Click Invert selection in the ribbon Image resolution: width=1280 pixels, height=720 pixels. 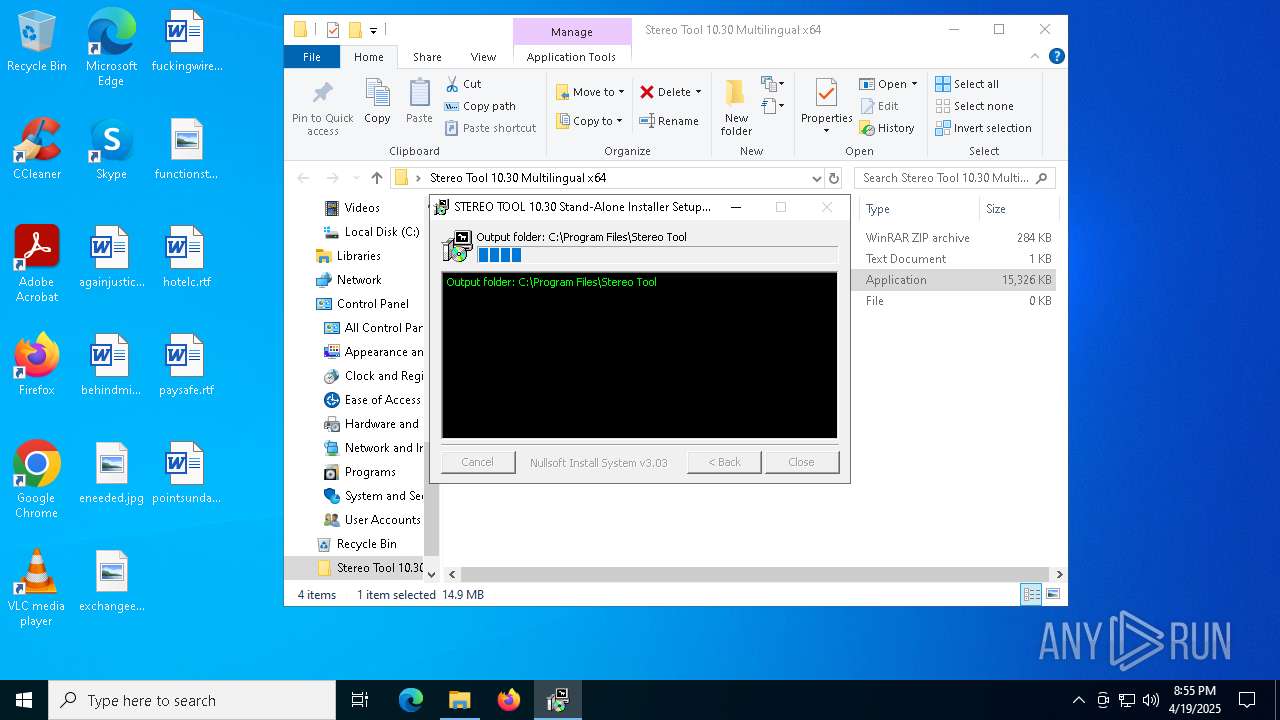tap(984, 128)
